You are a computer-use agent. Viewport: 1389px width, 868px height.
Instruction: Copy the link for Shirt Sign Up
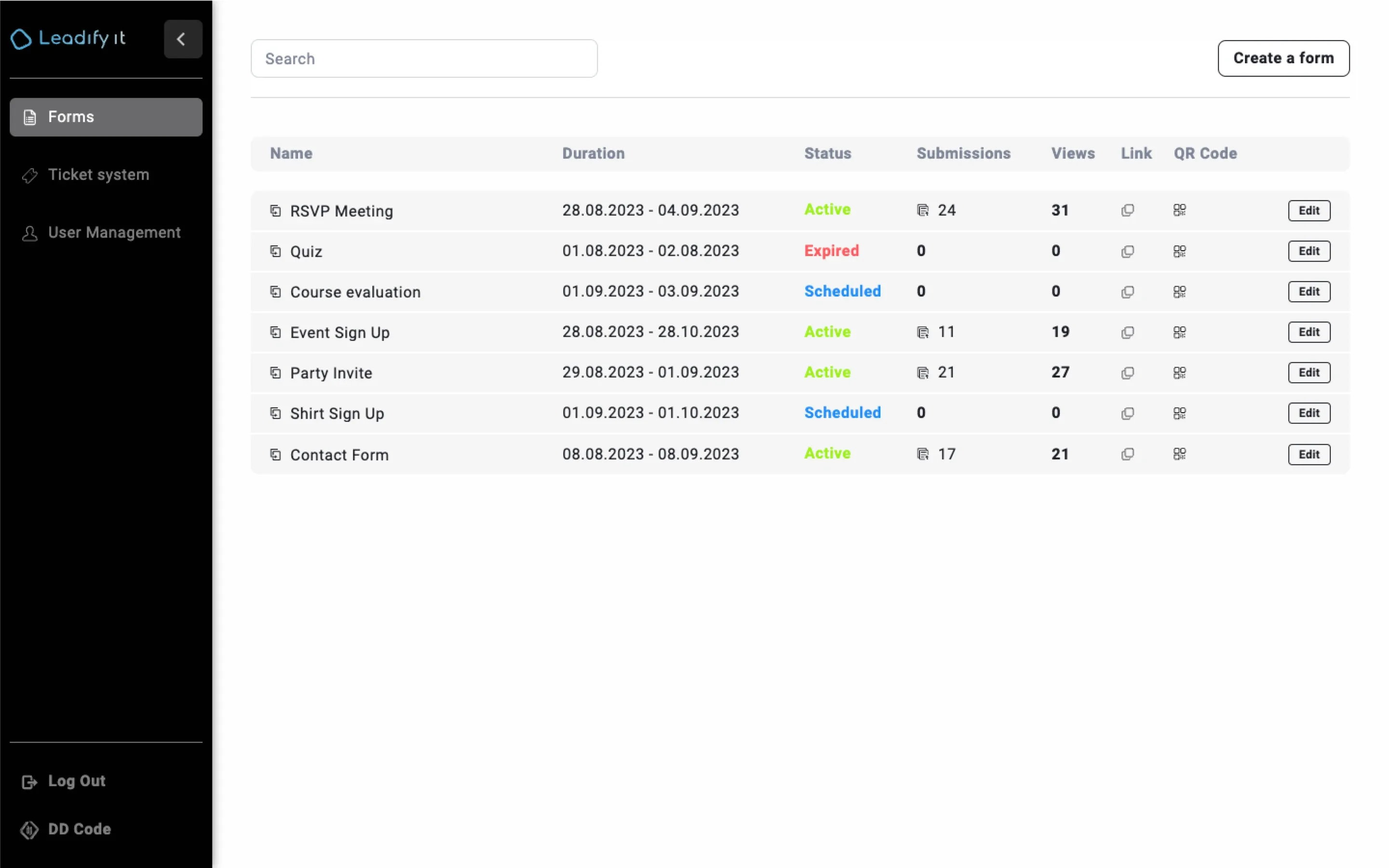coord(1128,413)
